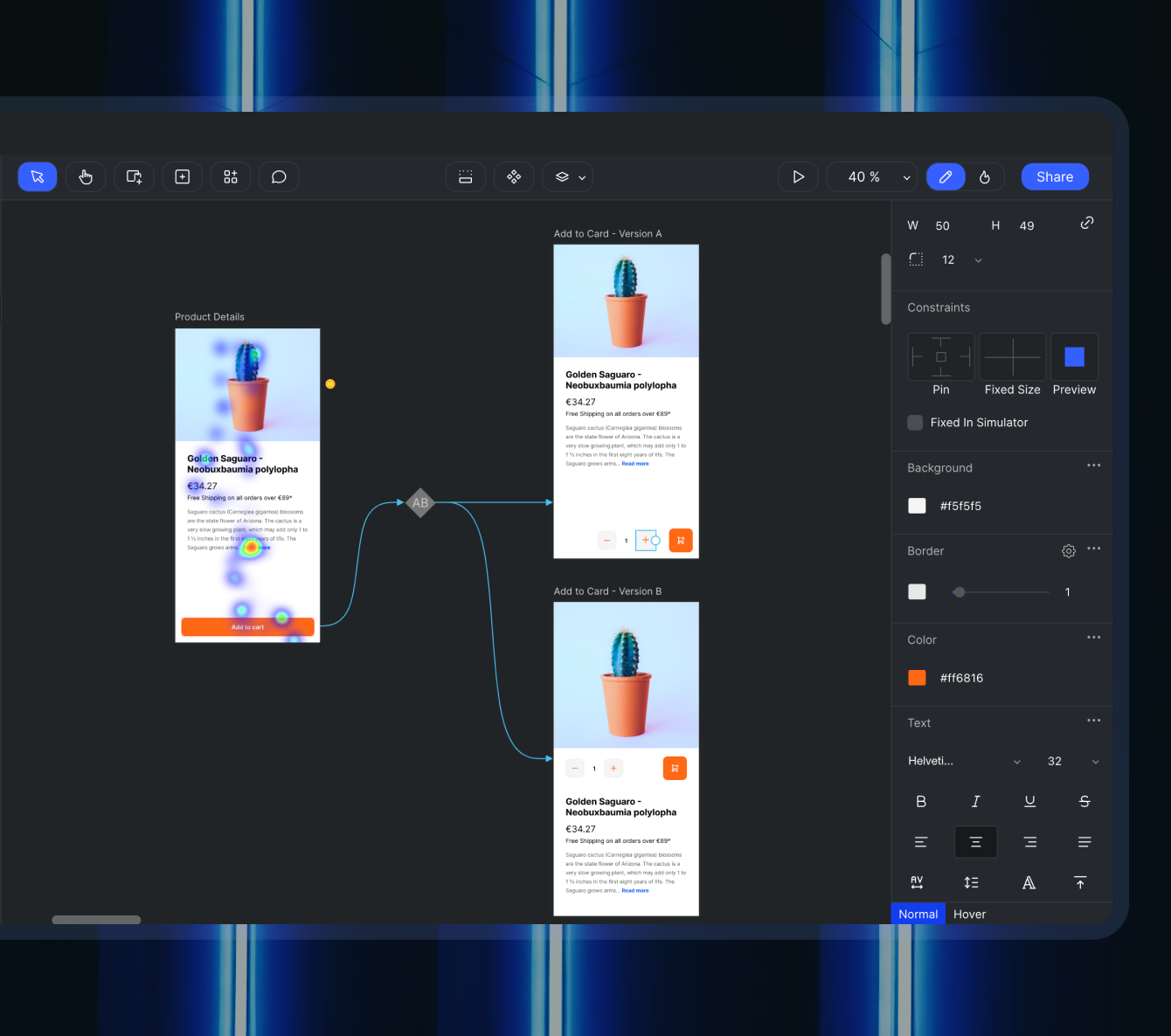Screen dimensions: 1171x1036
Task: Toggle underline text style
Action: (x=1030, y=801)
